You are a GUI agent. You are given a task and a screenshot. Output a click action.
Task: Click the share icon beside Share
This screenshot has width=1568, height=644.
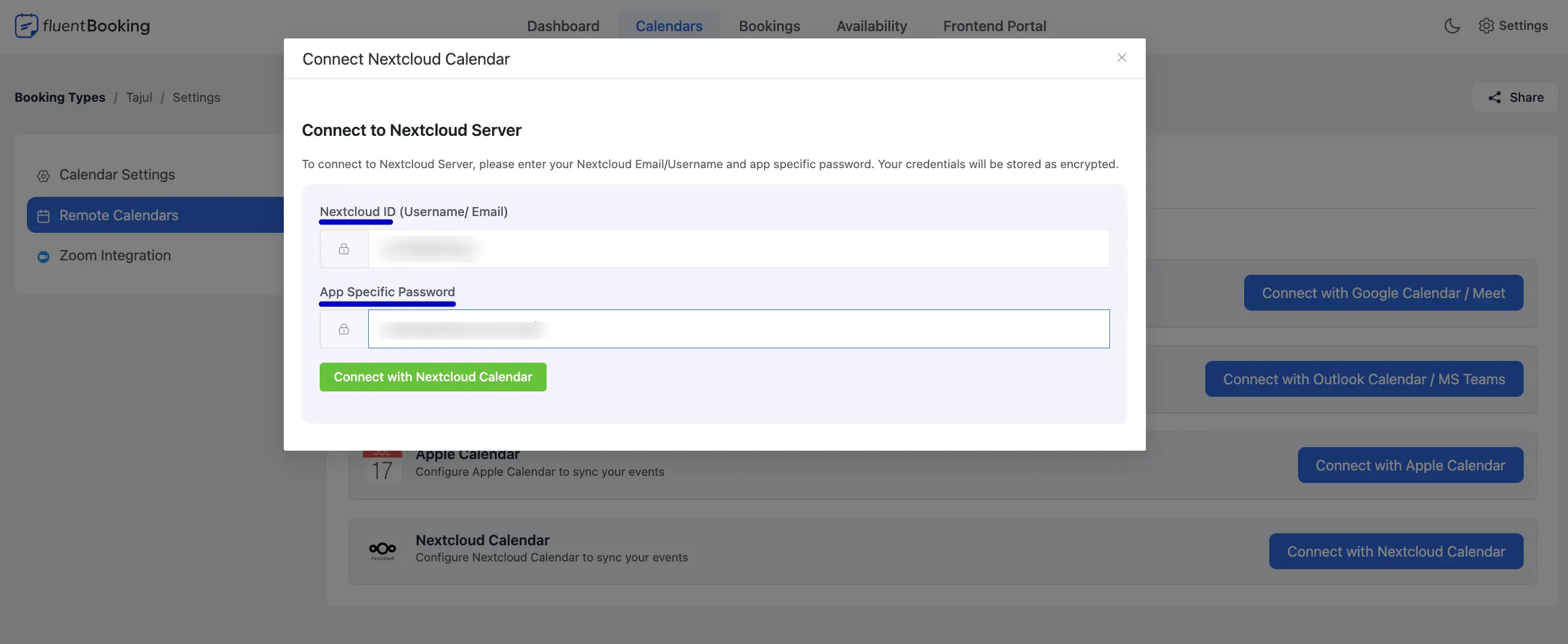click(1494, 98)
